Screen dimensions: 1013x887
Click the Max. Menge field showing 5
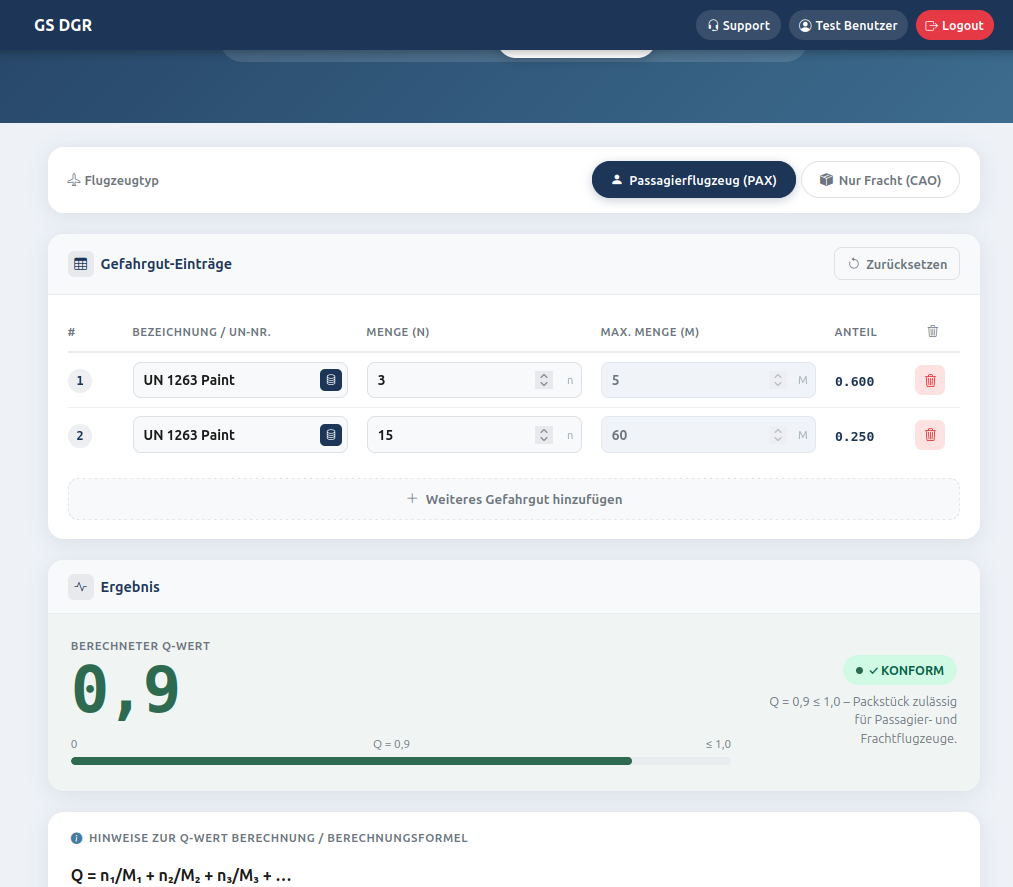tap(707, 380)
